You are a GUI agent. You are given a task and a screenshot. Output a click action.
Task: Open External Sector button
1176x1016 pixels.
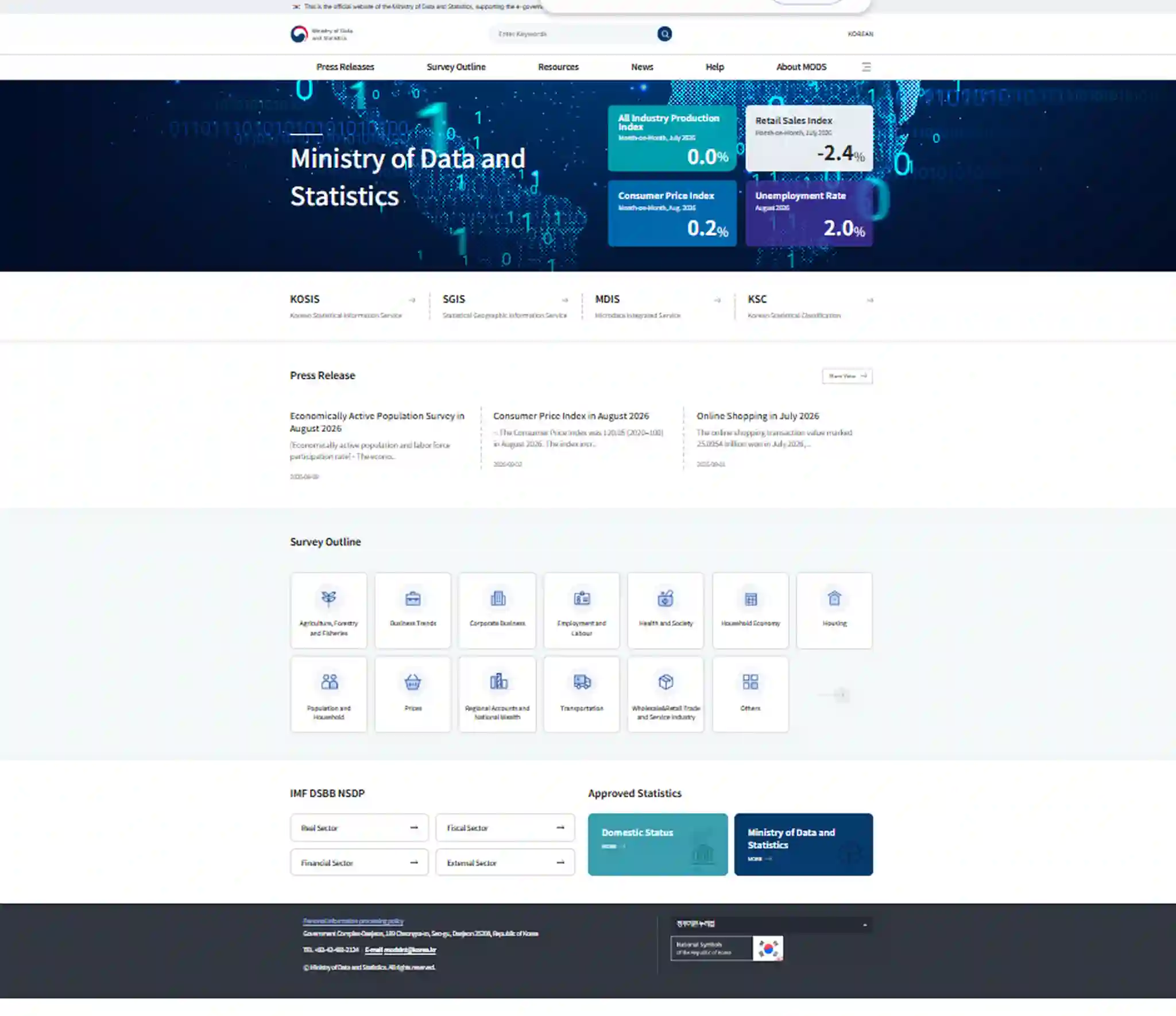tap(505, 862)
